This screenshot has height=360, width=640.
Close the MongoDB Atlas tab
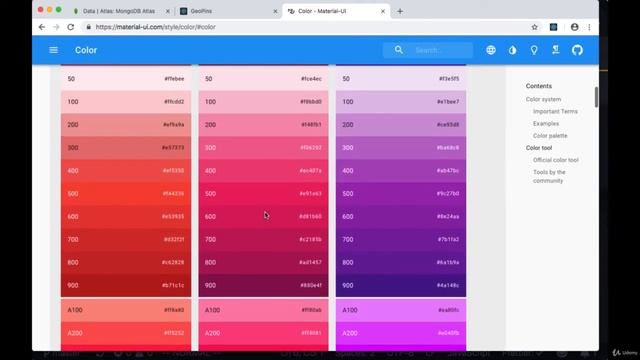[167, 11]
